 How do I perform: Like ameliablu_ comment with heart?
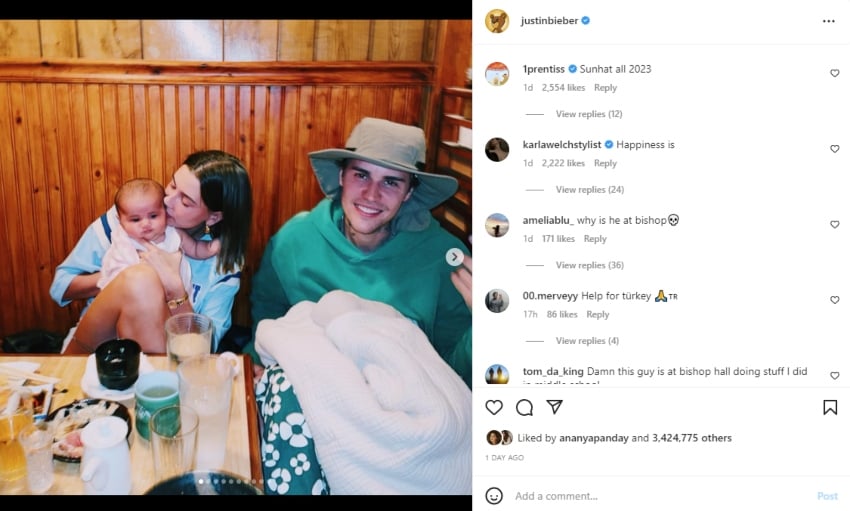tap(834, 224)
